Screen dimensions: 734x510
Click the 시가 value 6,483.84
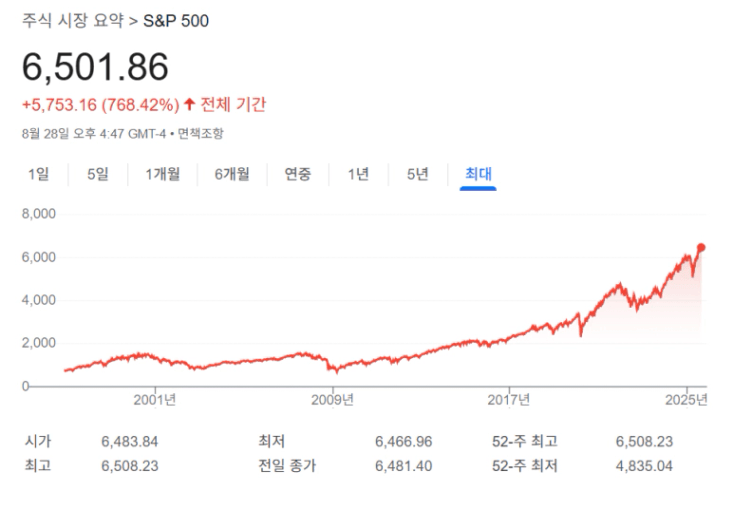(130, 441)
